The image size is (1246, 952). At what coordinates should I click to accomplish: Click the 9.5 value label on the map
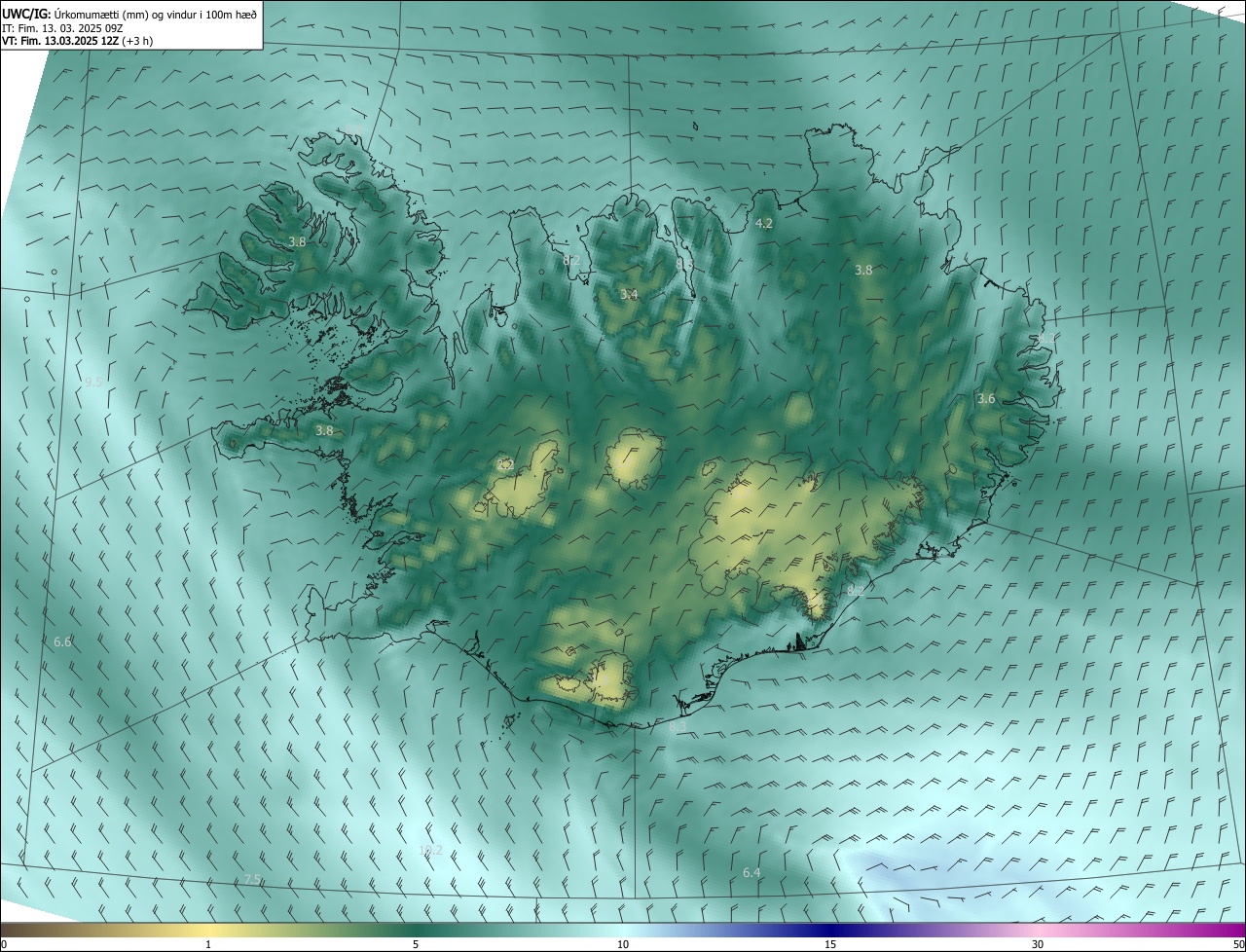click(93, 382)
